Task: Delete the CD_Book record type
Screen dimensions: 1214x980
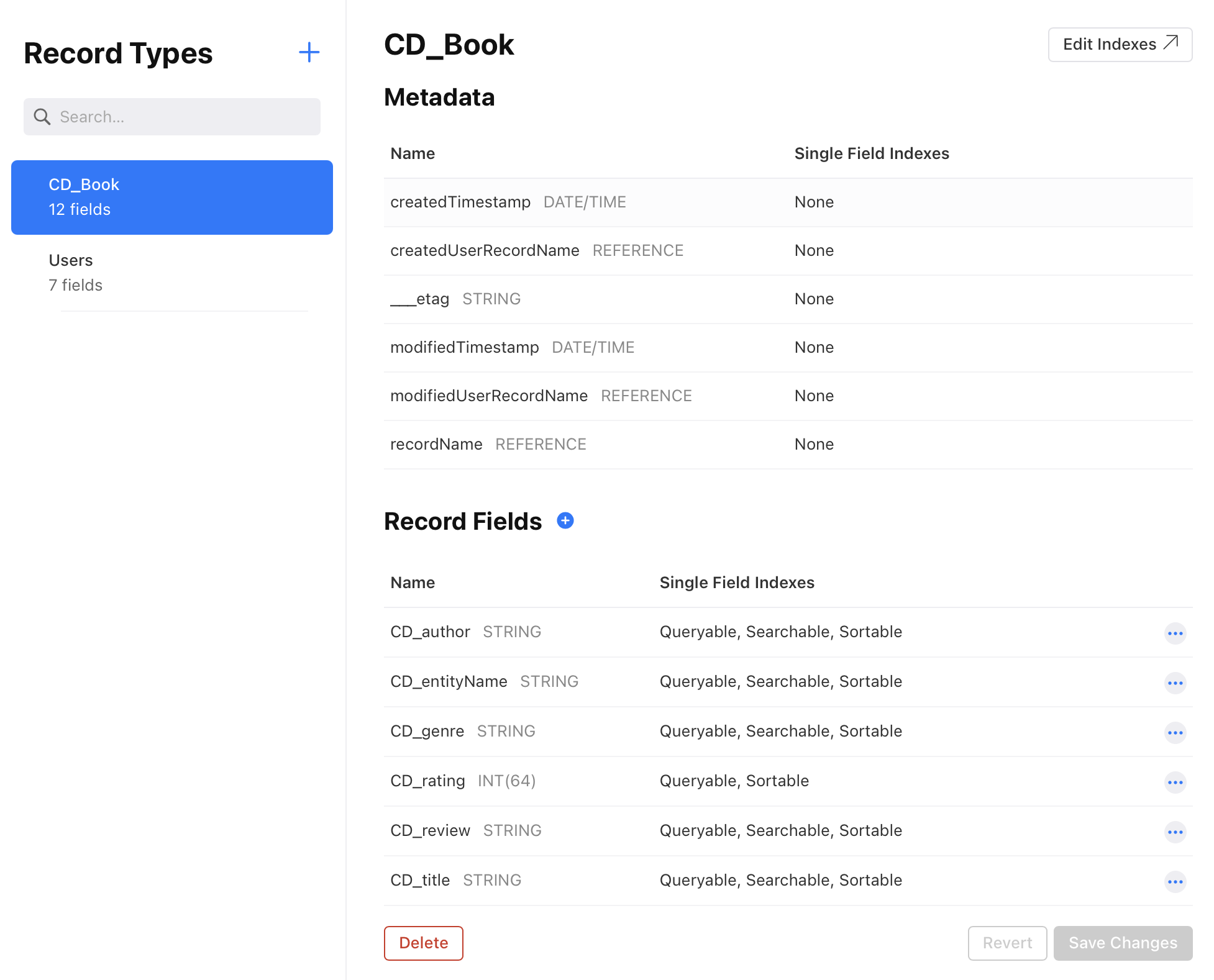Action: (x=423, y=943)
